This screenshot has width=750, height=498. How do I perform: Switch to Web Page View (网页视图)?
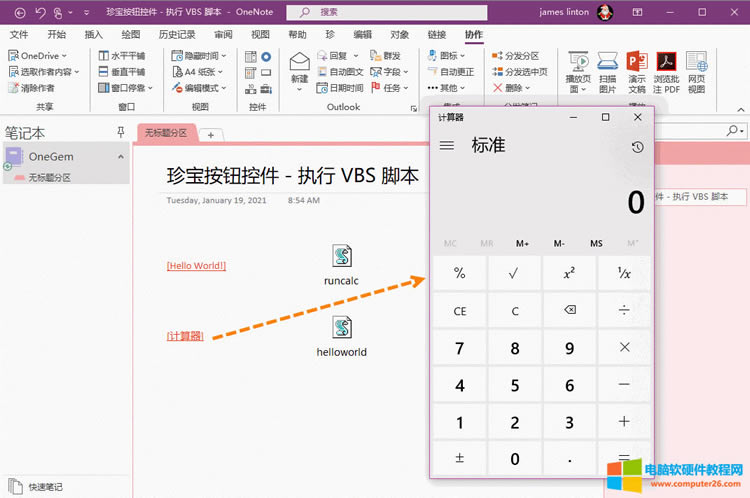coord(696,72)
